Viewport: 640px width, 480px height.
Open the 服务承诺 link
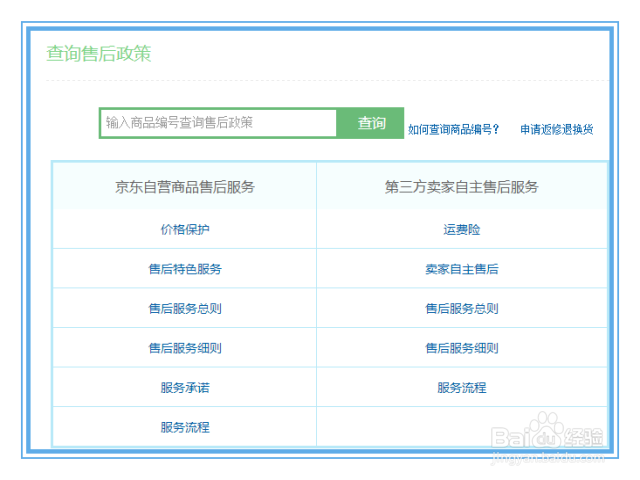[x=185, y=388]
